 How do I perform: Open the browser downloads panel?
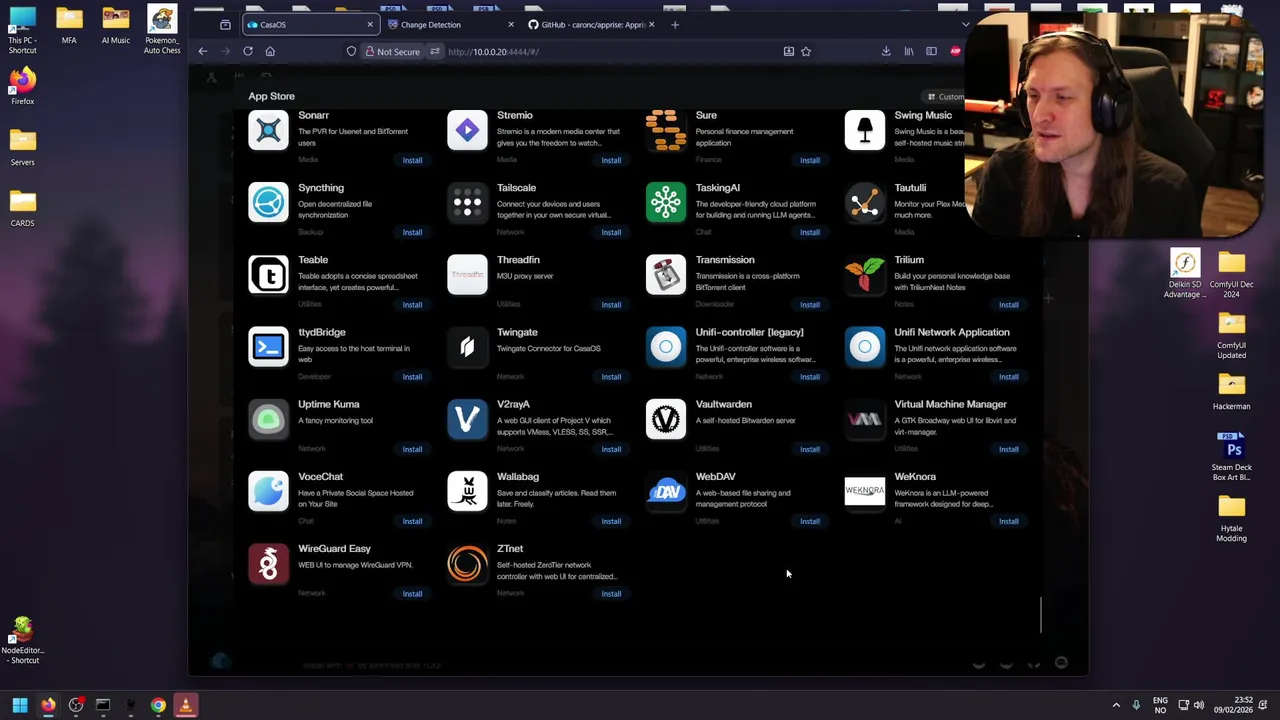click(886, 51)
